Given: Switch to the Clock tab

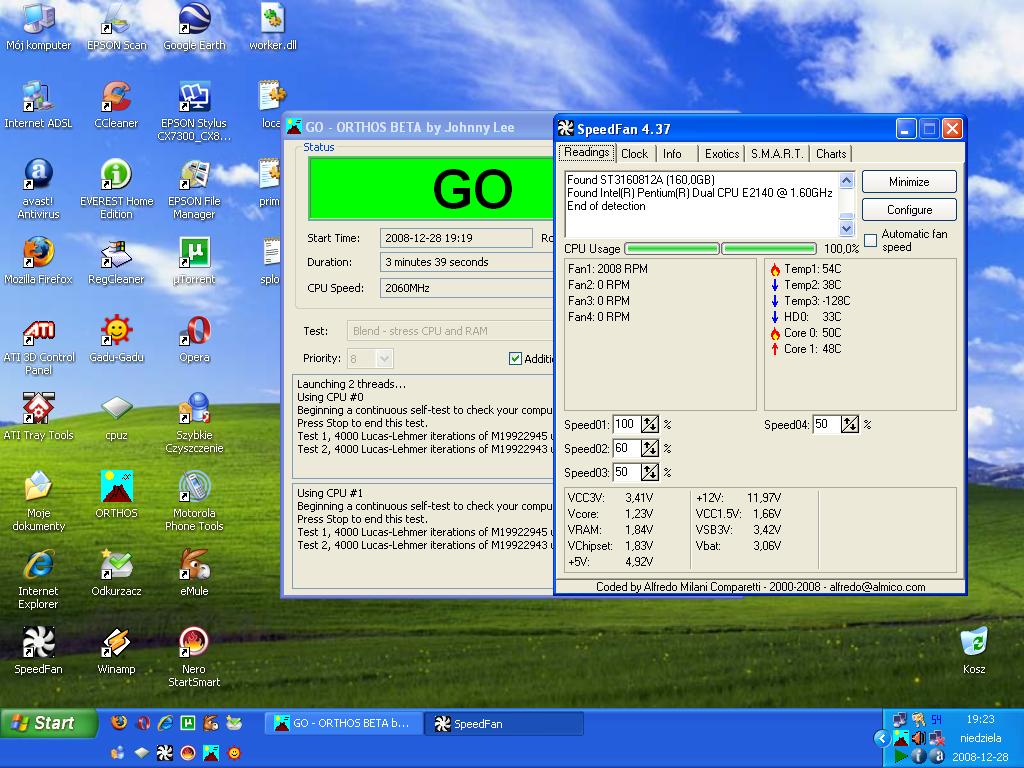Looking at the screenshot, I should pyautogui.click(x=634, y=154).
